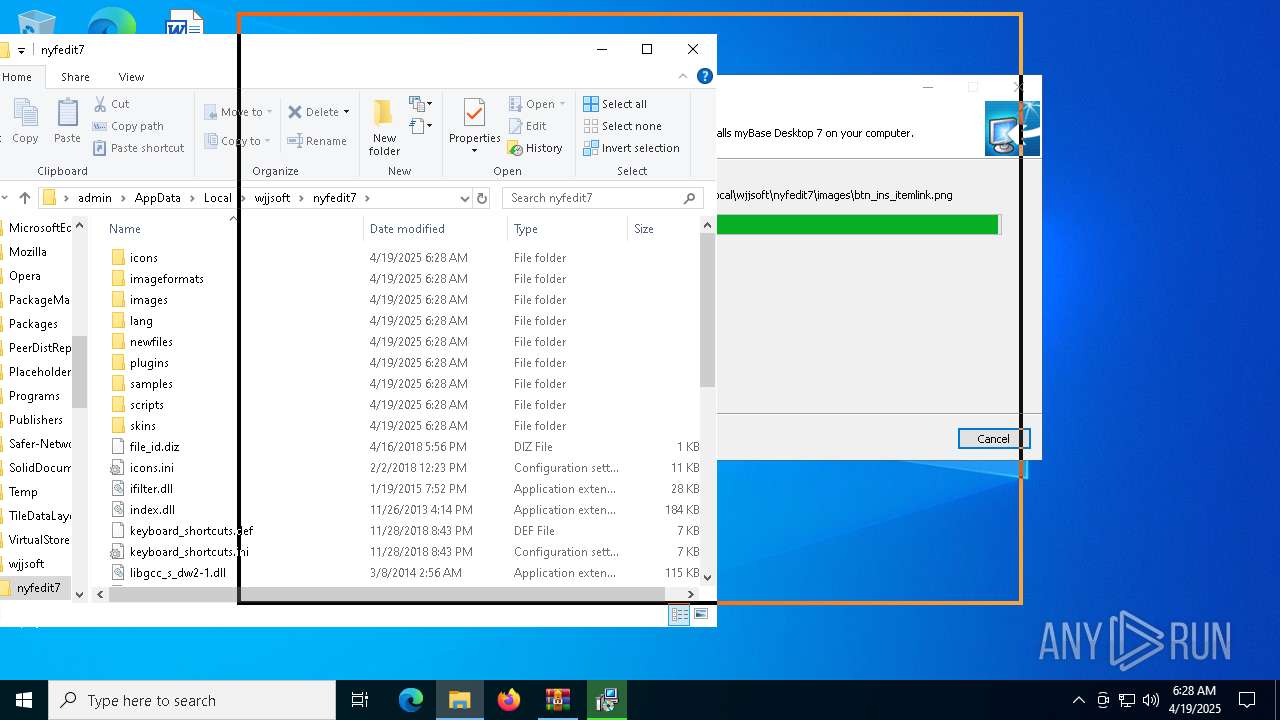Open File Explorer taskbar icon
The image size is (1280, 720).
click(460, 700)
